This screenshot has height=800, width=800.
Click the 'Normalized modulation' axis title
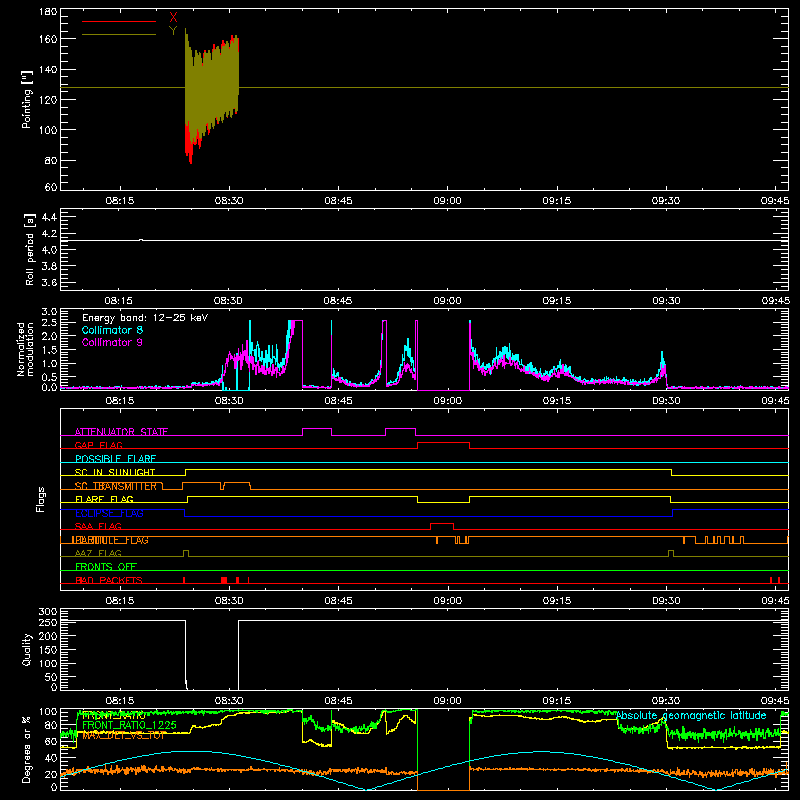point(24,349)
